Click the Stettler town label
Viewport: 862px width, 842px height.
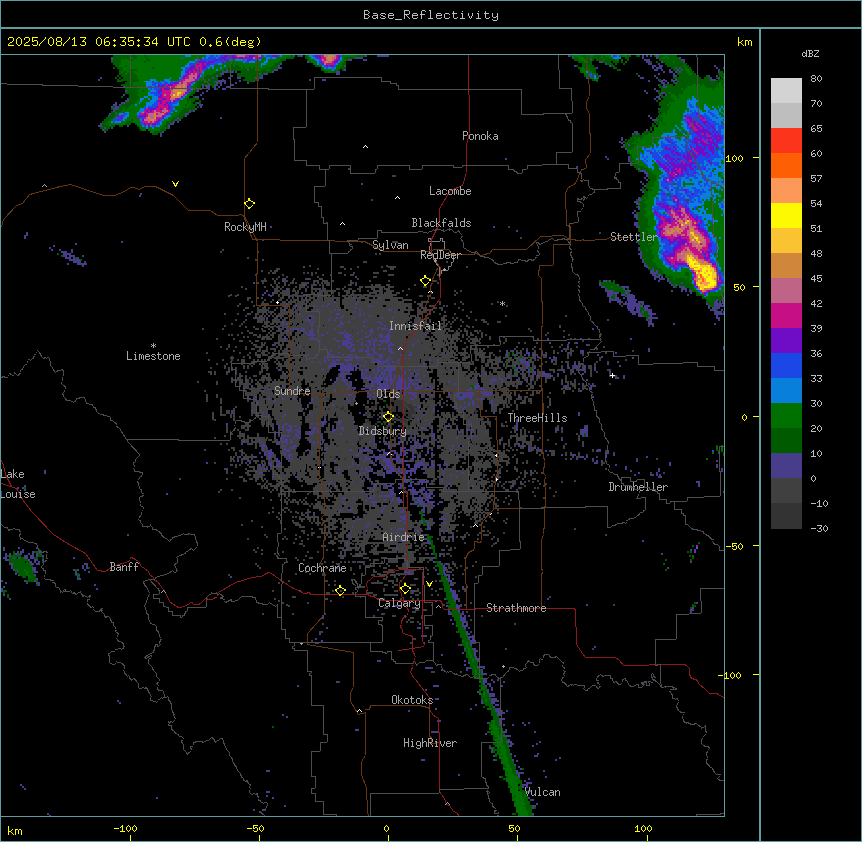pos(634,237)
